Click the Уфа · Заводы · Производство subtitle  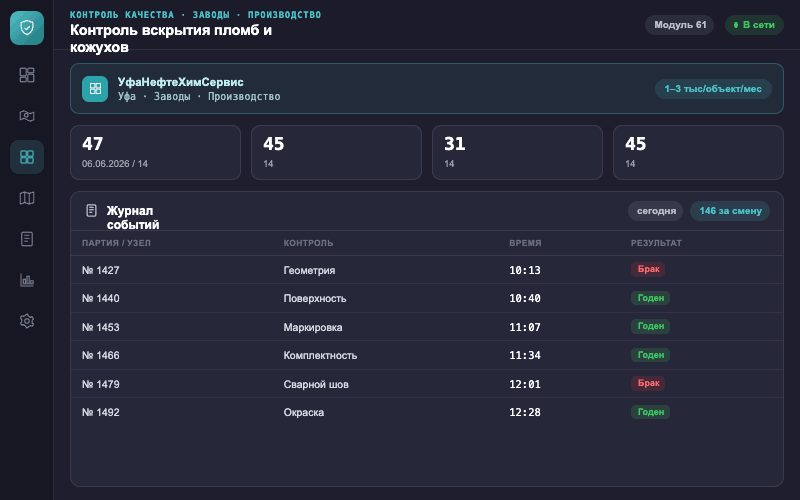pos(199,96)
